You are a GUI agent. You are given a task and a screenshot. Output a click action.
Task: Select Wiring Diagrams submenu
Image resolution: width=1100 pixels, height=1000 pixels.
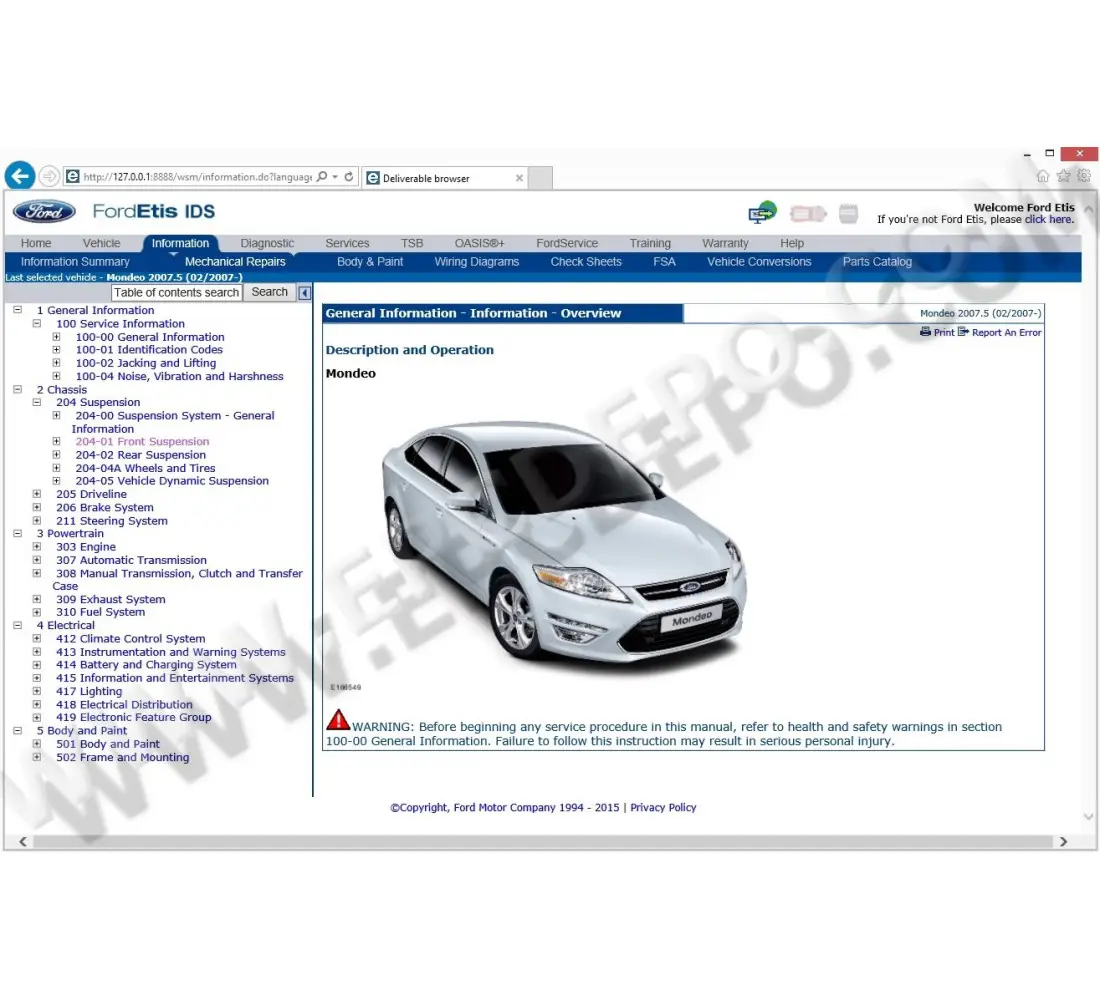(x=476, y=262)
